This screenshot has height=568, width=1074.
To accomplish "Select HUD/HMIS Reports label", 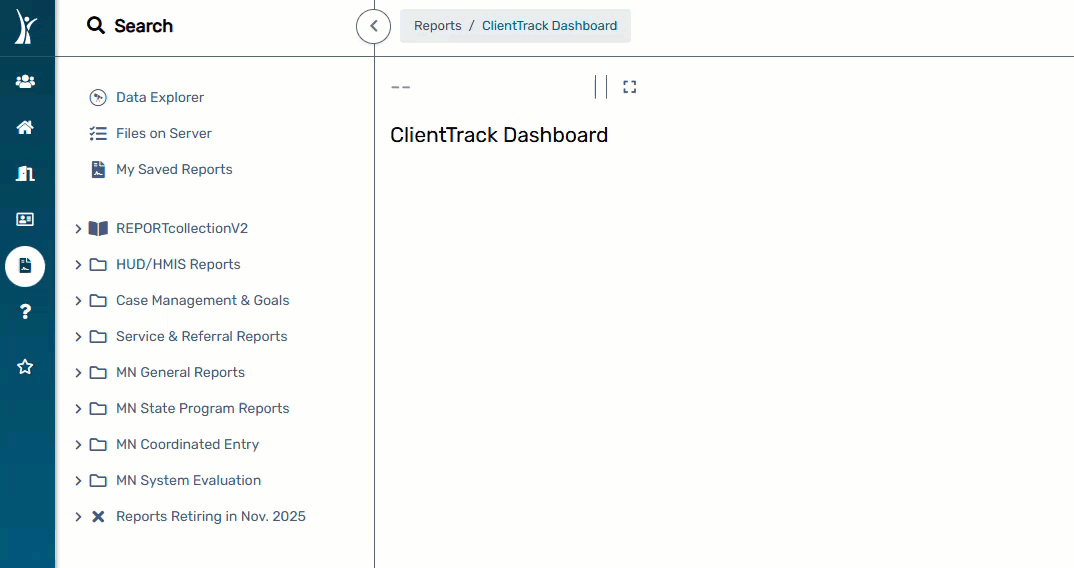I will (178, 264).
